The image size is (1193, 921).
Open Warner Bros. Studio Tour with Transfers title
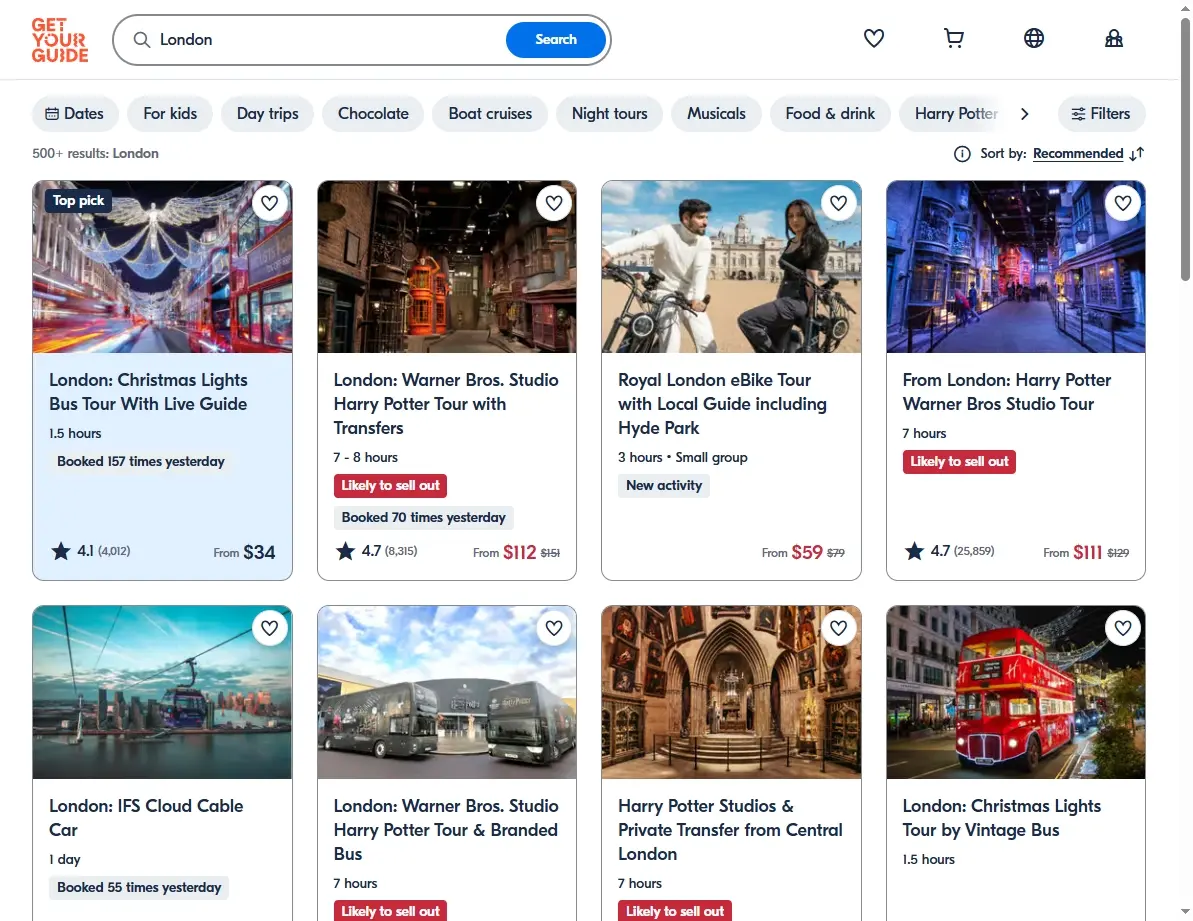tap(446, 404)
